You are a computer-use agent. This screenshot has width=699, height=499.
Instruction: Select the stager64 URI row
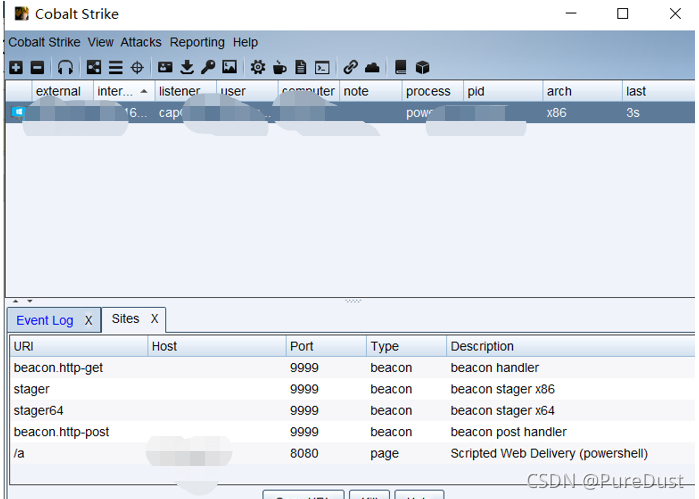pyautogui.click(x=352, y=410)
